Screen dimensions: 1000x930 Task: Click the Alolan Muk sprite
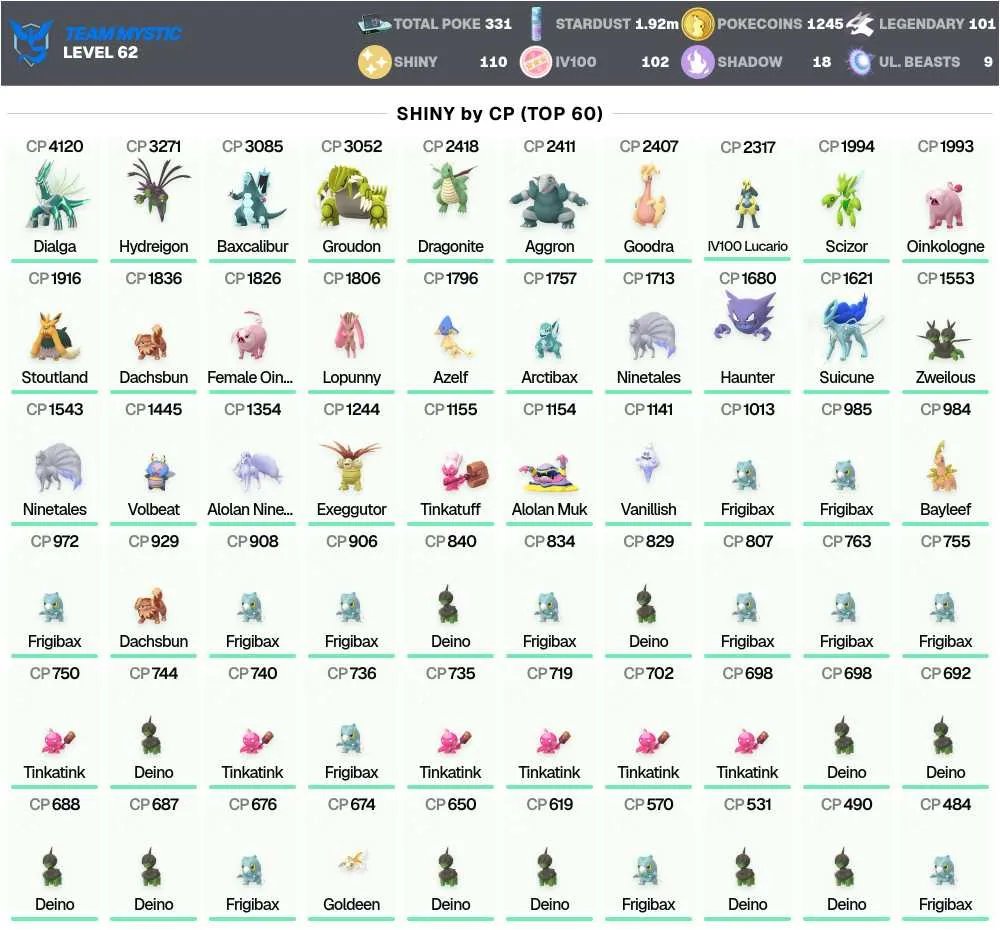(x=548, y=475)
